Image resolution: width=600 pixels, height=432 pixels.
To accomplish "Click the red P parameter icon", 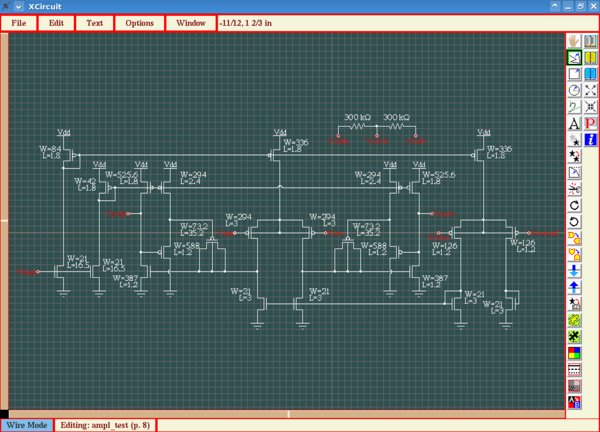I will tap(591, 124).
